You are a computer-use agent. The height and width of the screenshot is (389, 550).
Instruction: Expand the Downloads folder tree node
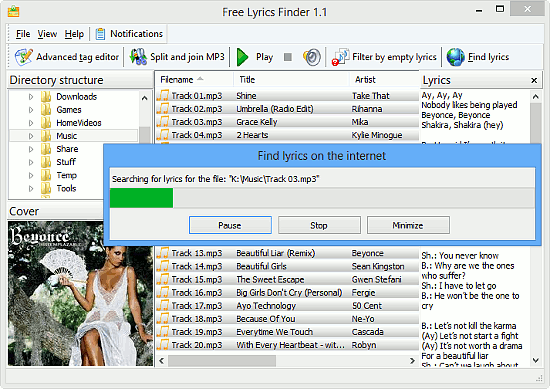pos(31,97)
